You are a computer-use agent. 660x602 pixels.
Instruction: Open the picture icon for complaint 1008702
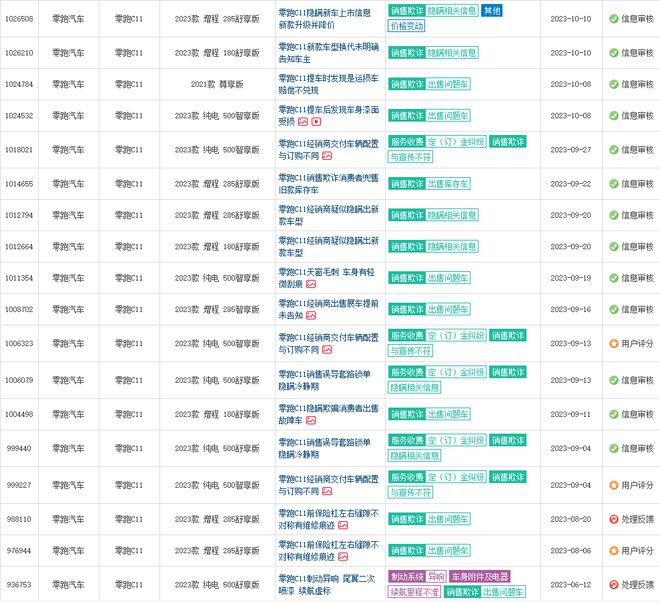pyautogui.click(x=311, y=315)
